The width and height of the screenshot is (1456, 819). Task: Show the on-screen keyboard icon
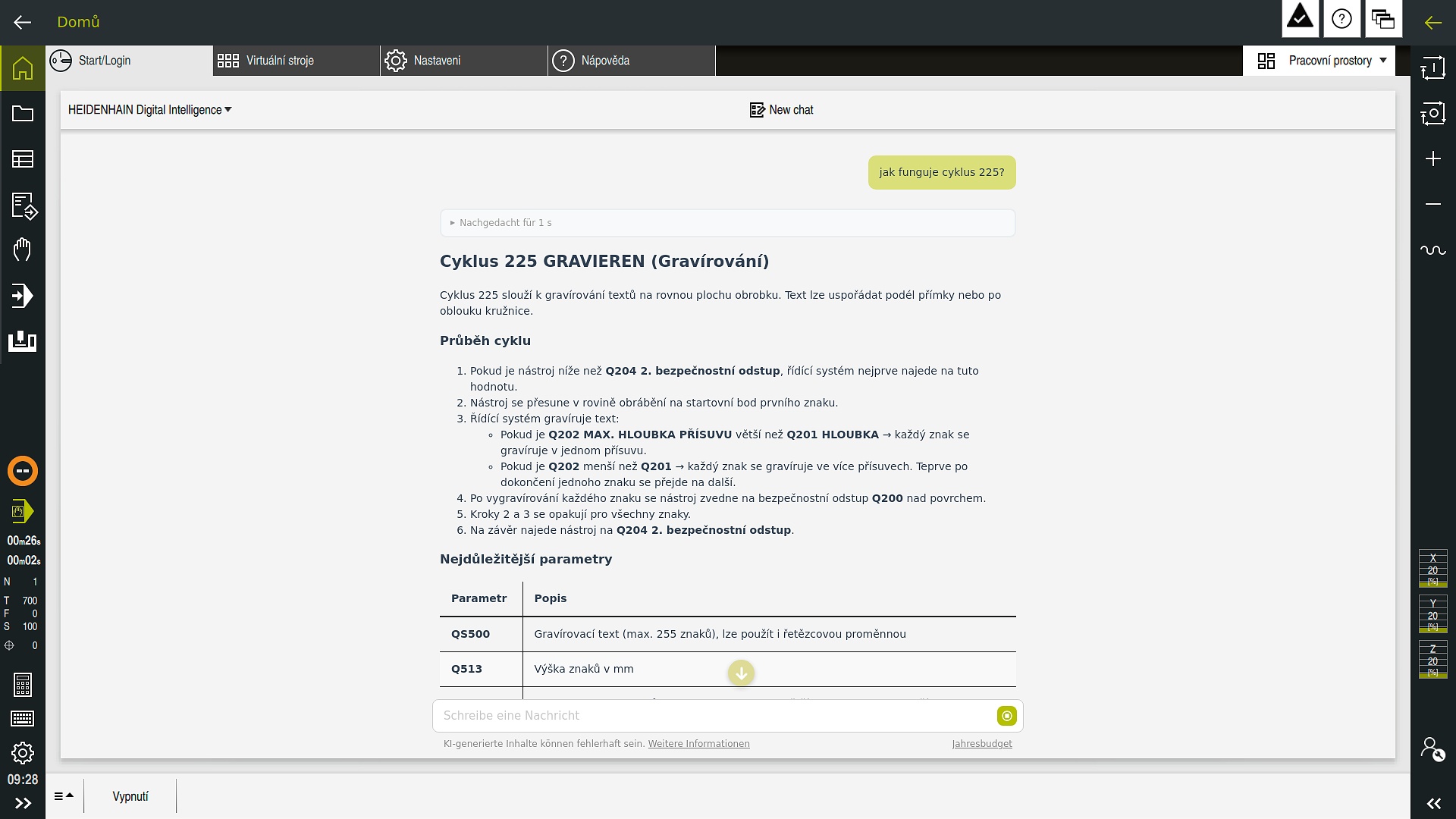pyautogui.click(x=23, y=718)
